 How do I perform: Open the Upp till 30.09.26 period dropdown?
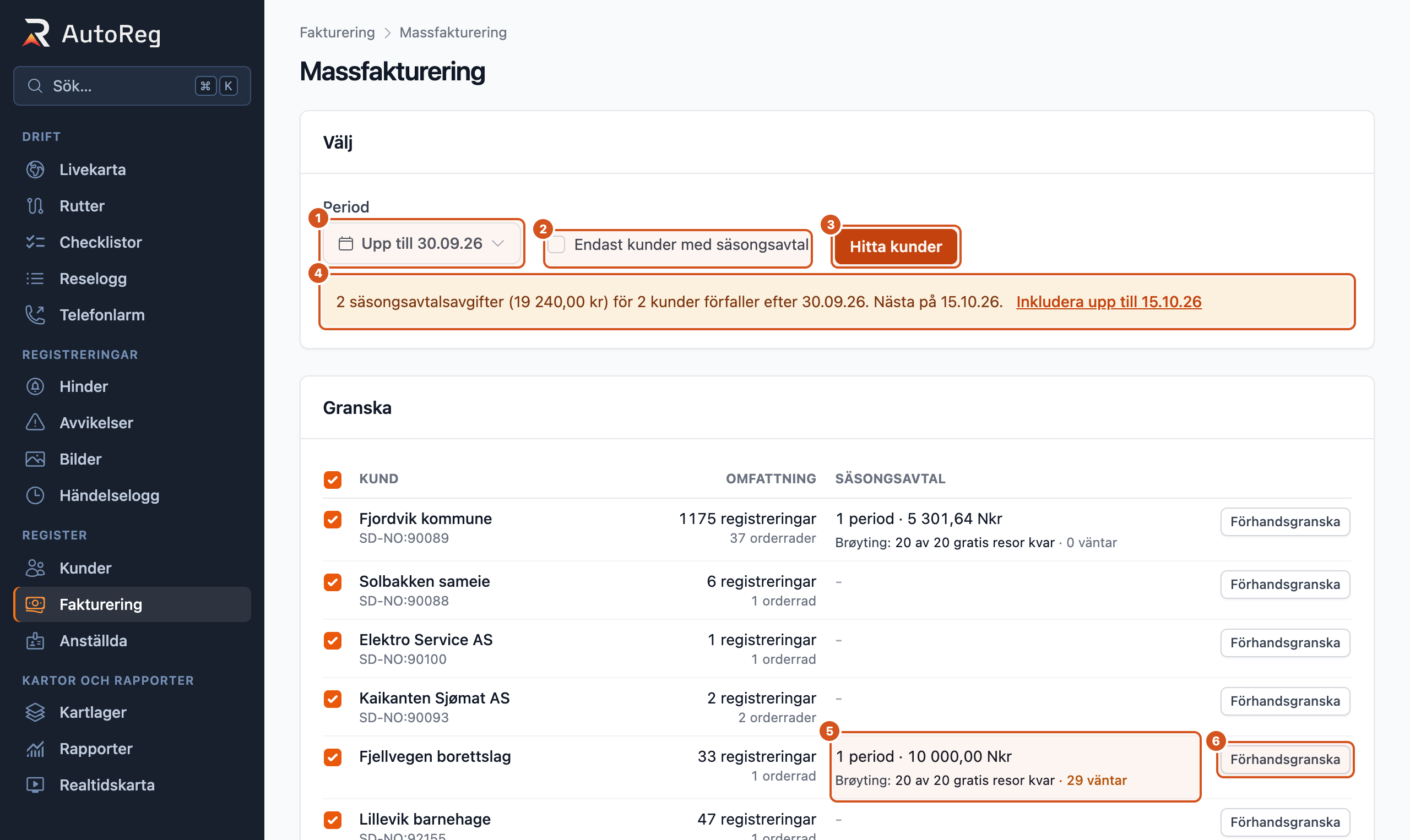(421, 243)
